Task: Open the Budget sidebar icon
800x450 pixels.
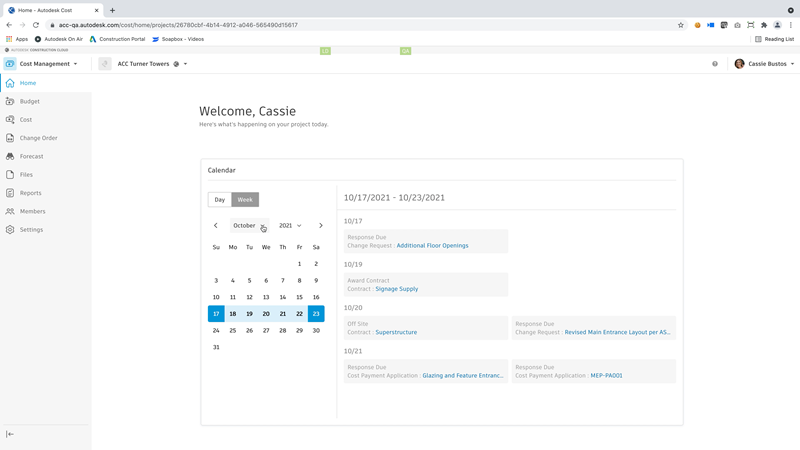Action: click(10, 101)
